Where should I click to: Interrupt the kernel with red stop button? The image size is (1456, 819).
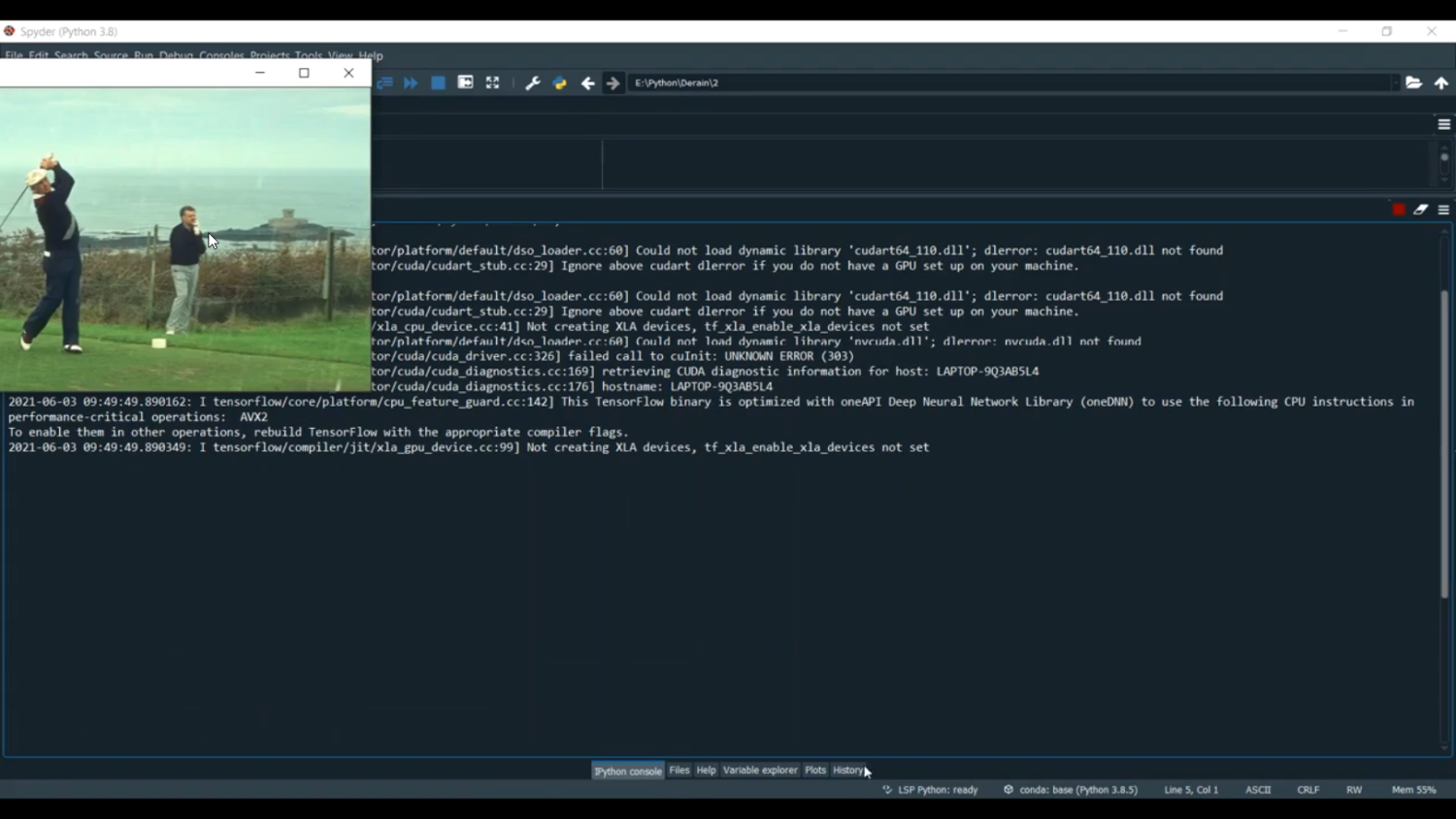pos(1398,210)
